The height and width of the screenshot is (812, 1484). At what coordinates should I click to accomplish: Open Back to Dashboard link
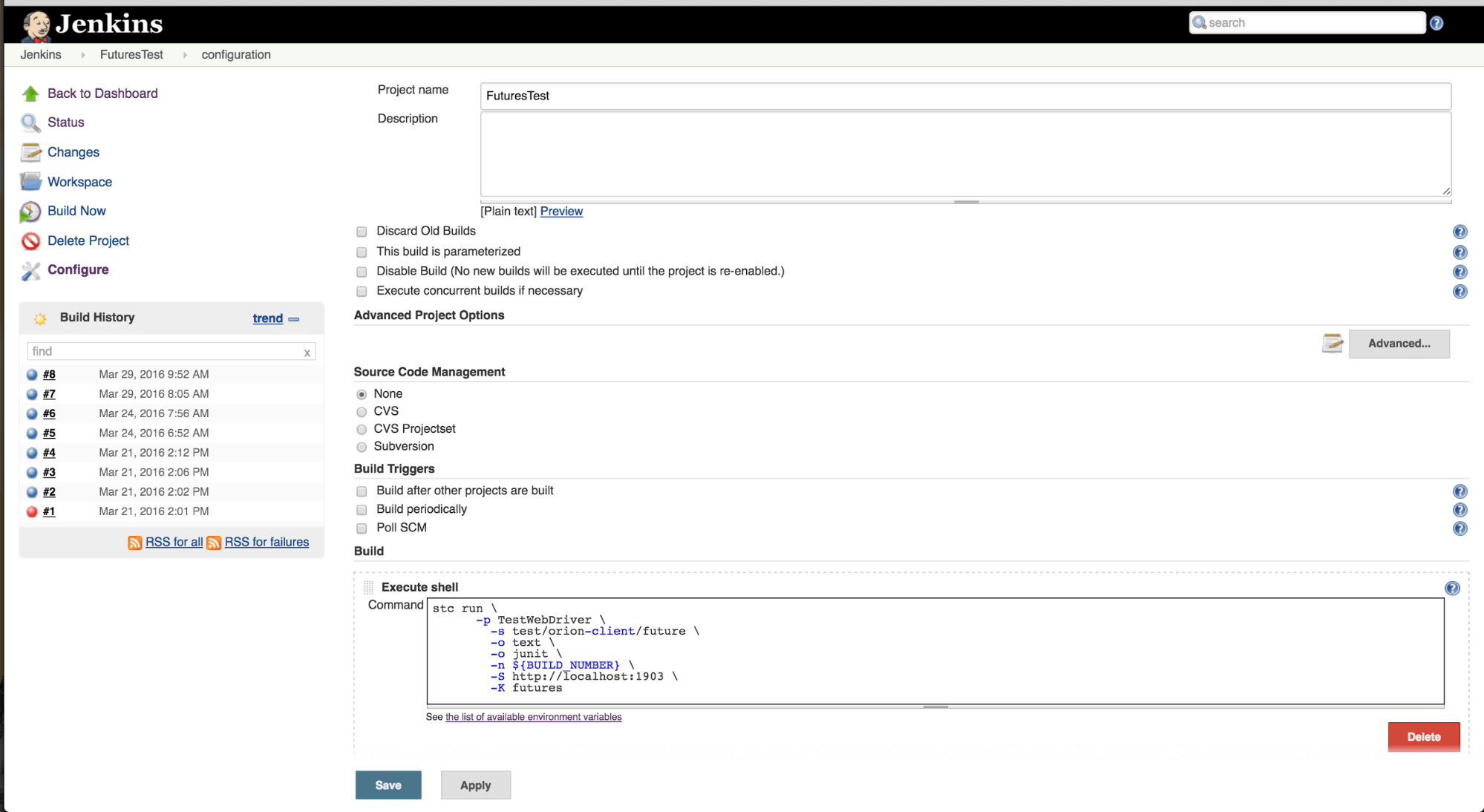(102, 94)
